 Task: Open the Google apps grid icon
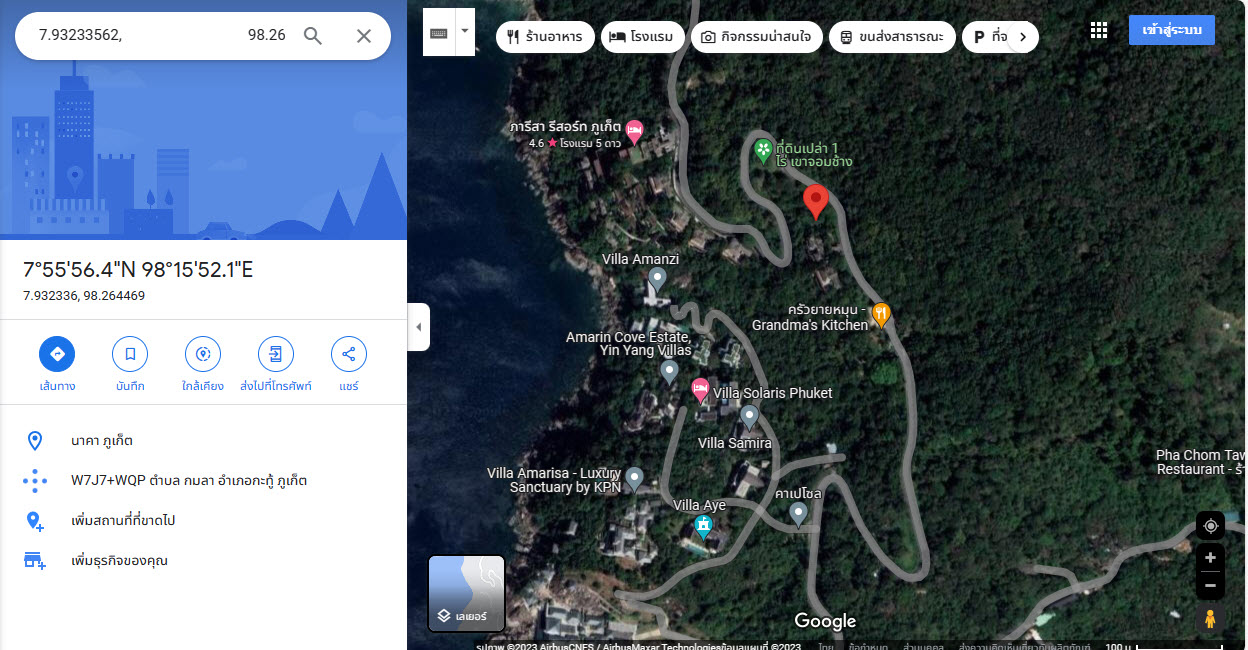click(1099, 31)
